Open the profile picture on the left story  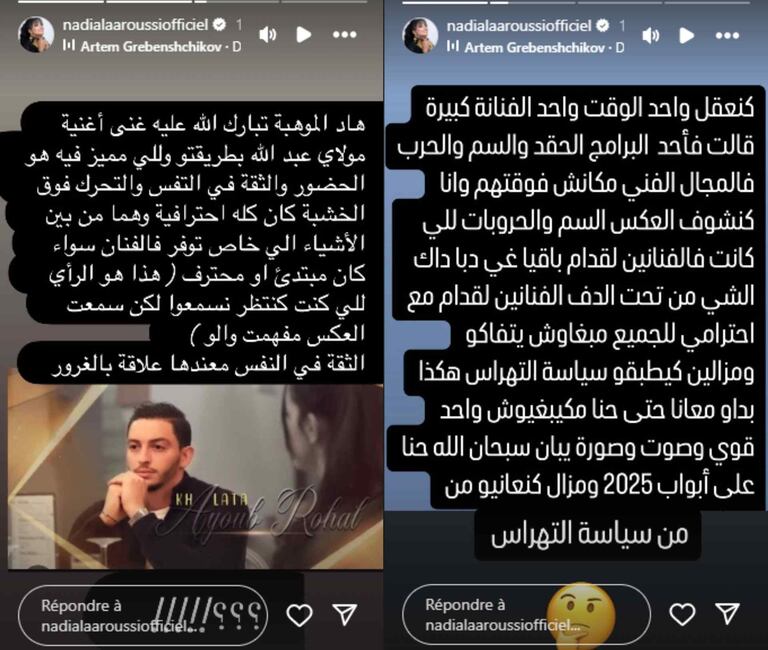[x=36, y=34]
